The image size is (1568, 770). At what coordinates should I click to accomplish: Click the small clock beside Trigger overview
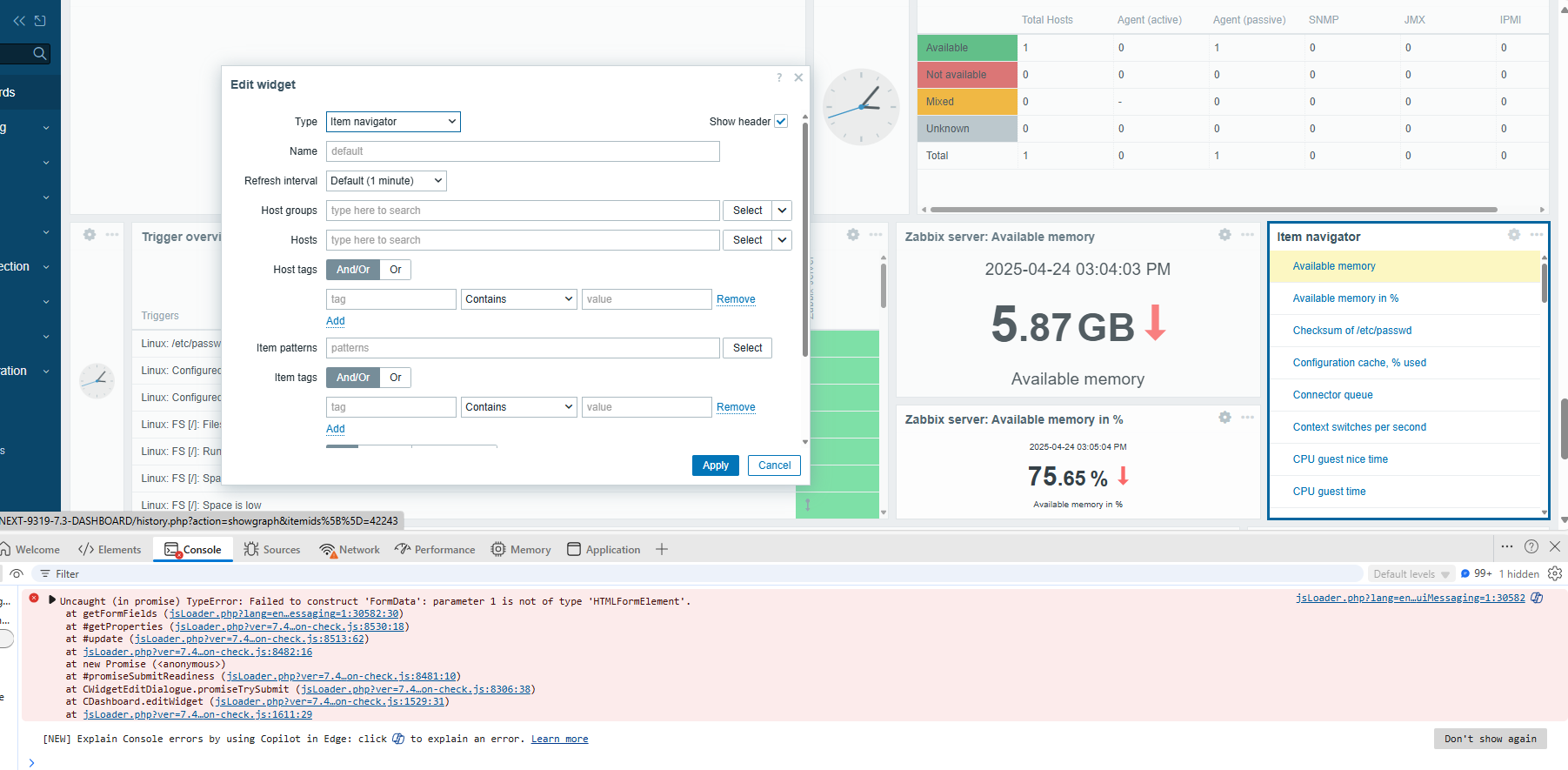click(x=97, y=380)
